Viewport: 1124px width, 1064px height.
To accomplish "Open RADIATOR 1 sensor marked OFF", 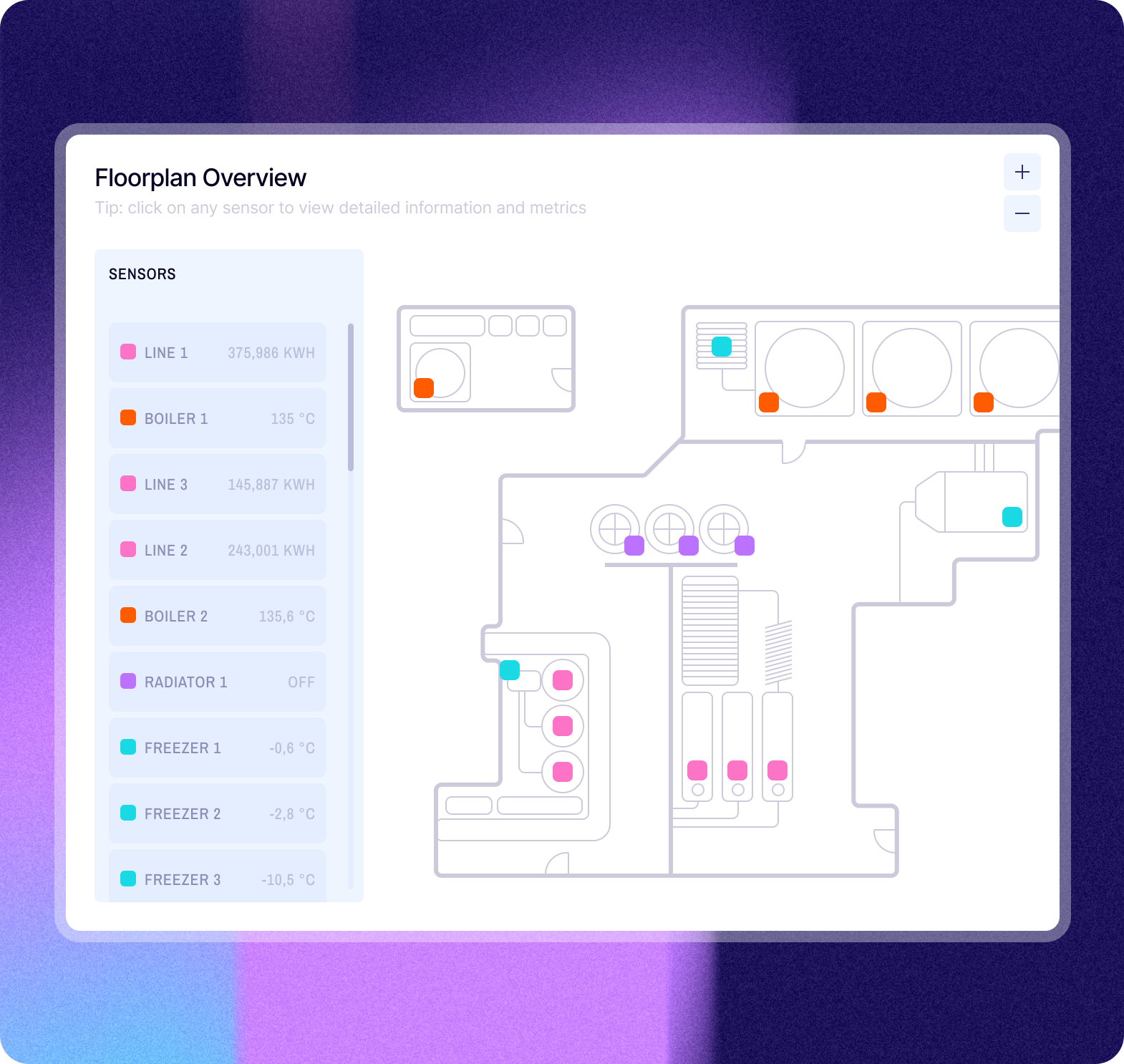I will [x=218, y=682].
